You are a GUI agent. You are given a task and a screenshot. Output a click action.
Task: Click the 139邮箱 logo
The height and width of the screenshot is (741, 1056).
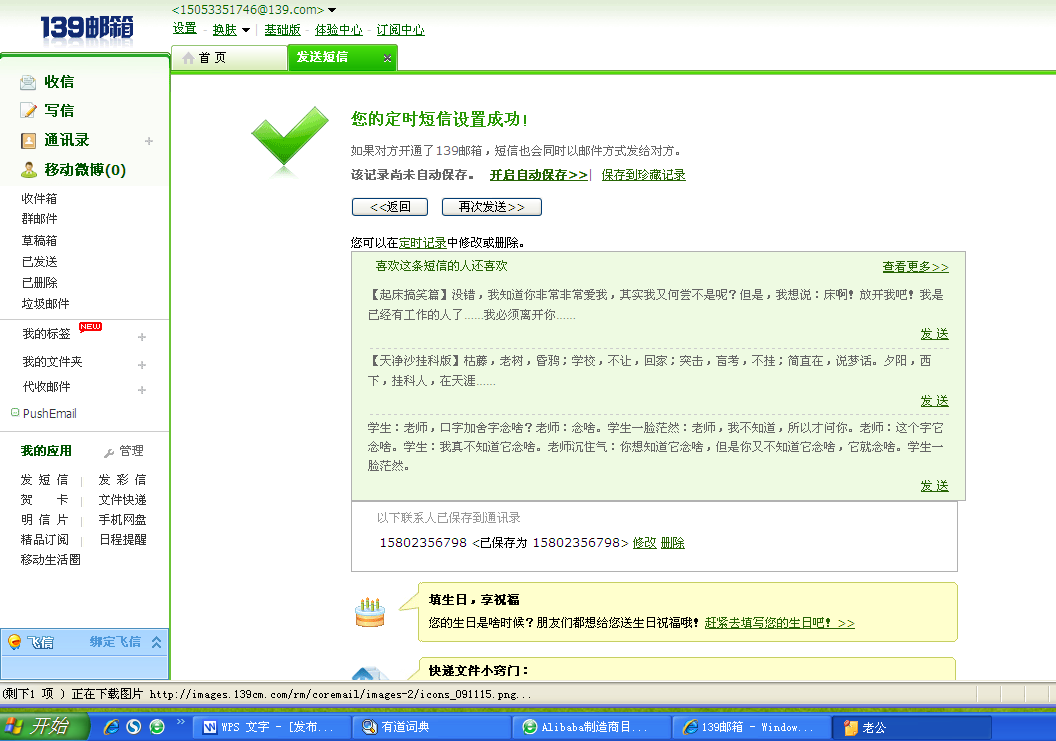(x=87, y=28)
